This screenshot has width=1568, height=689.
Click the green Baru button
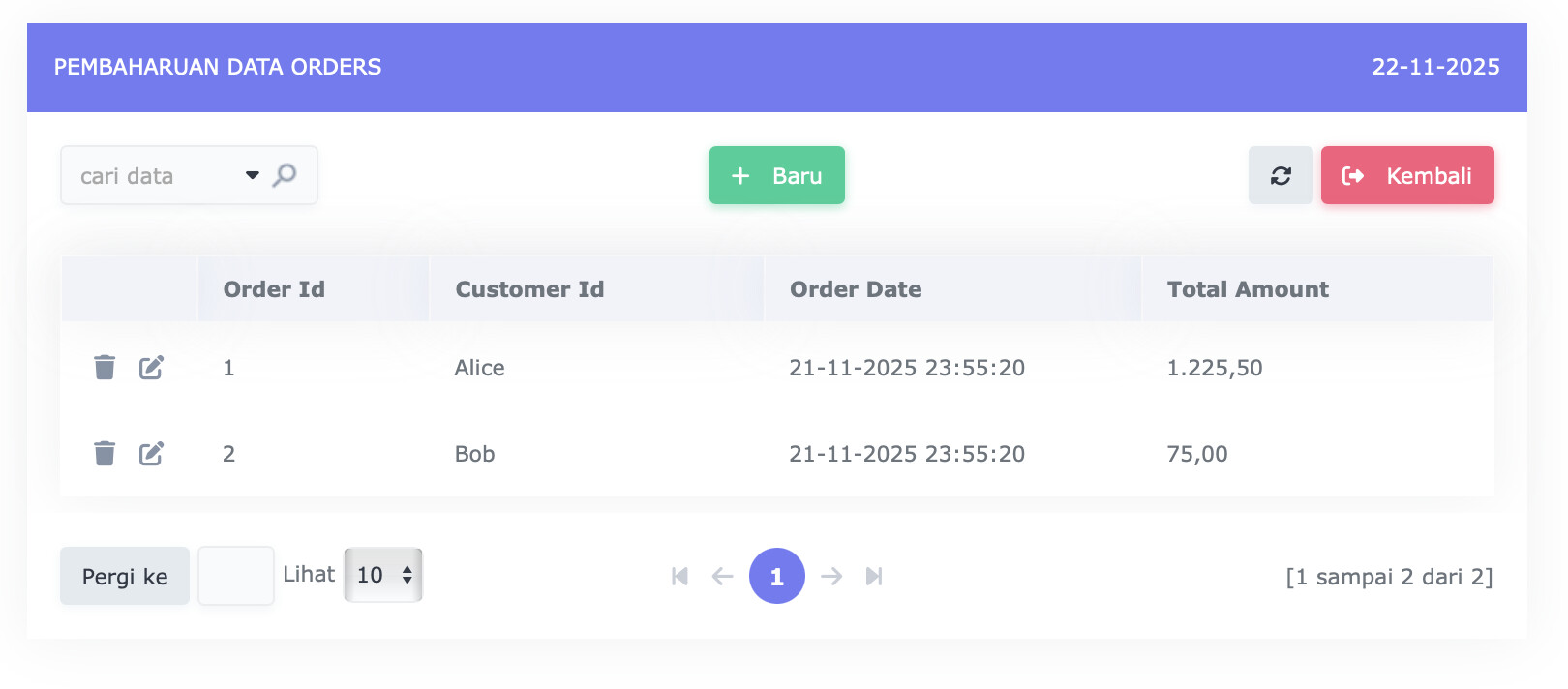[776, 175]
